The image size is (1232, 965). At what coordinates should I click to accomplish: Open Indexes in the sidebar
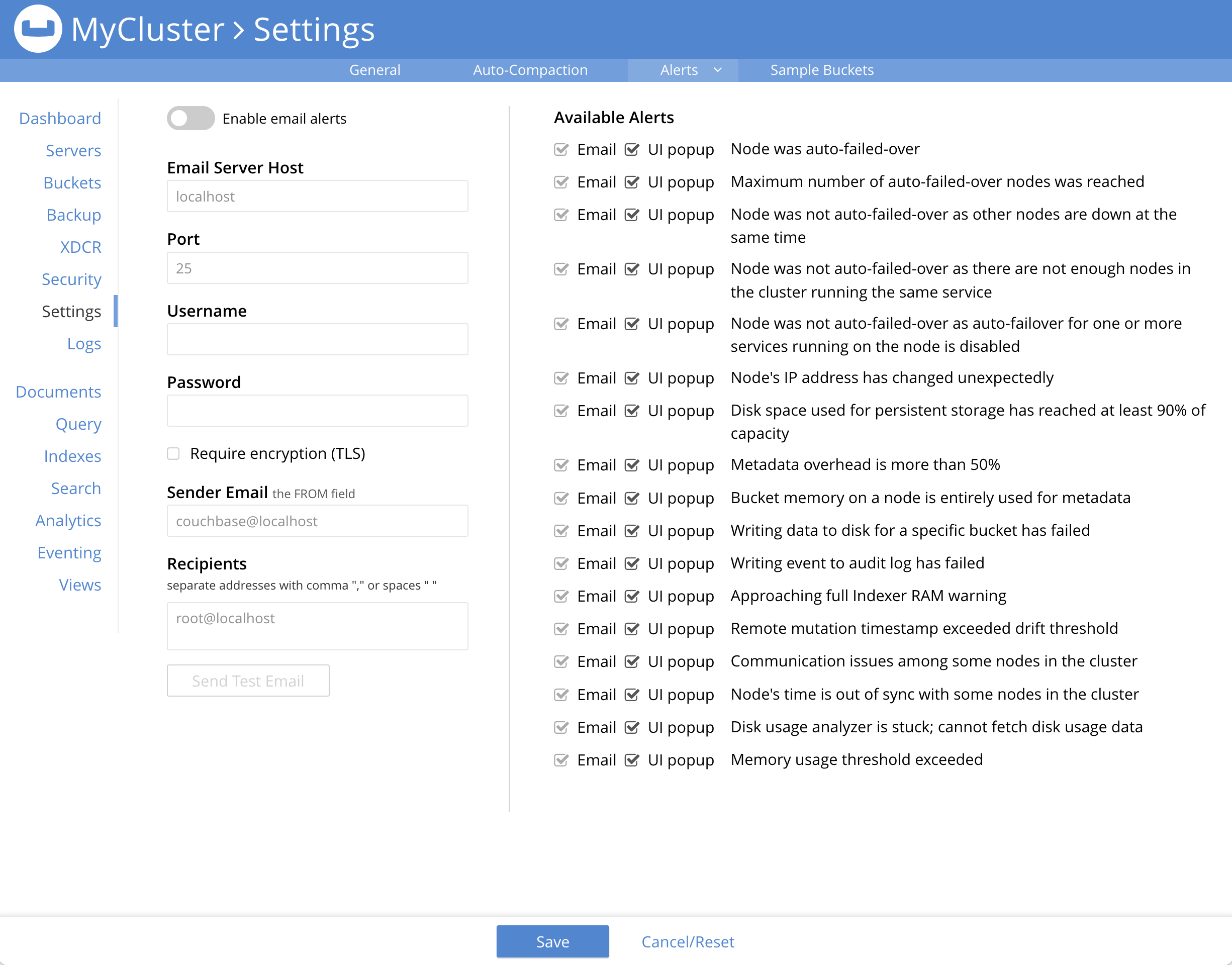(x=73, y=456)
